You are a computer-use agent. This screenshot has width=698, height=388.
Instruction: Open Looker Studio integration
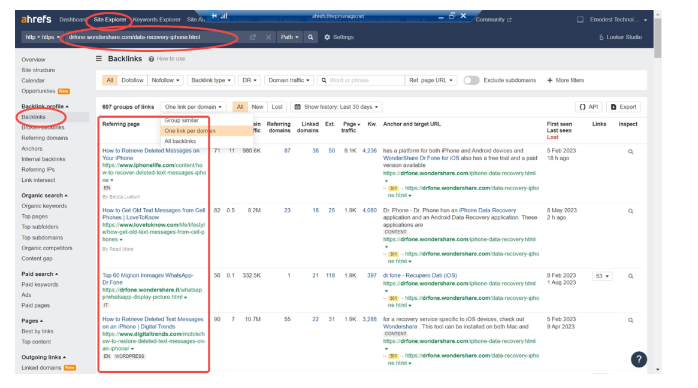[620, 37]
